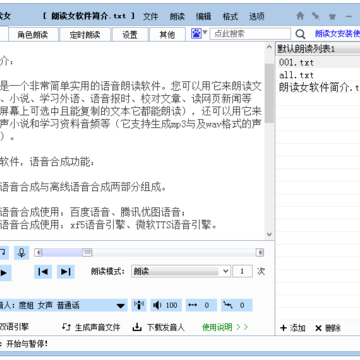The height and width of the screenshot is (360, 360).
Task: Click the magnifier search icon
Action: pos(300,34)
